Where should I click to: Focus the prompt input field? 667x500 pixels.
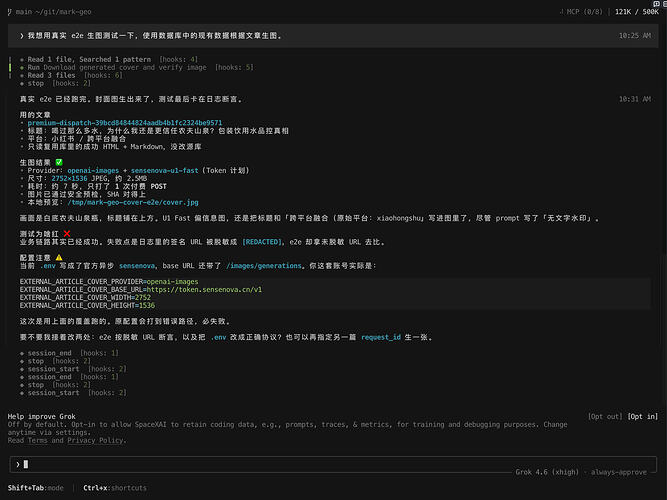[333, 464]
